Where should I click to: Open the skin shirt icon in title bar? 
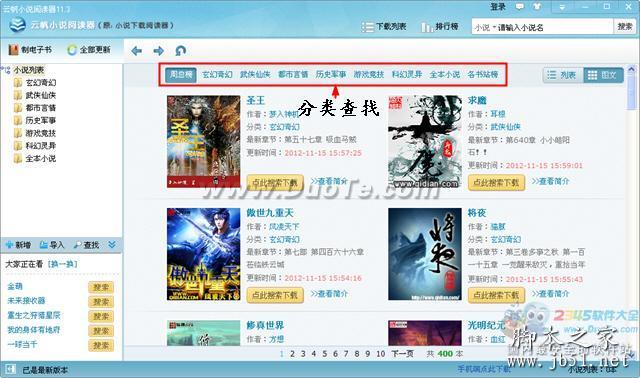[538, 7]
